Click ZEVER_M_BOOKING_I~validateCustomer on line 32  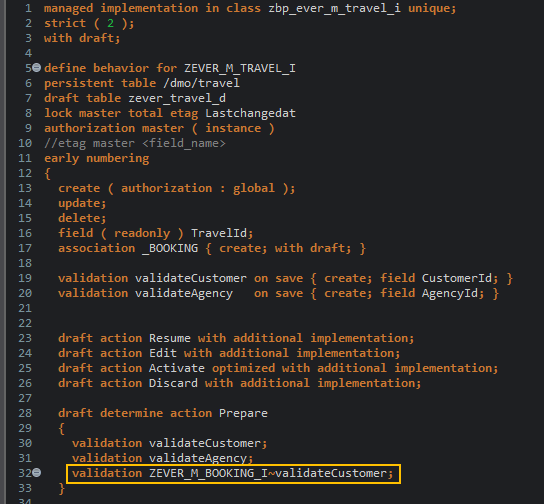point(268,473)
